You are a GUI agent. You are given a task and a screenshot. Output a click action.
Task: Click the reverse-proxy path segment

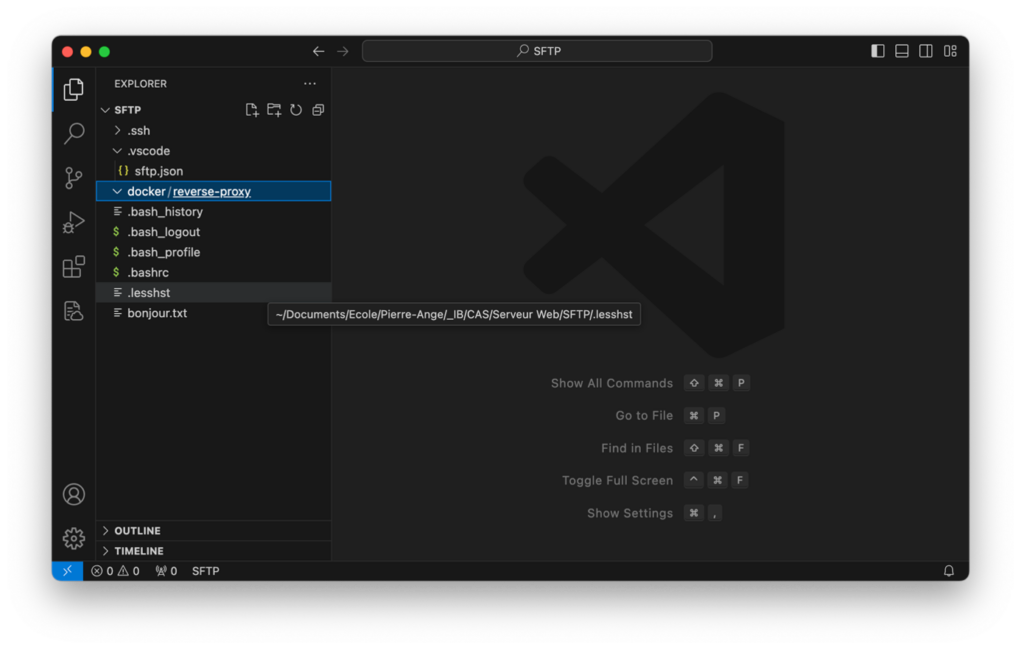click(x=212, y=191)
